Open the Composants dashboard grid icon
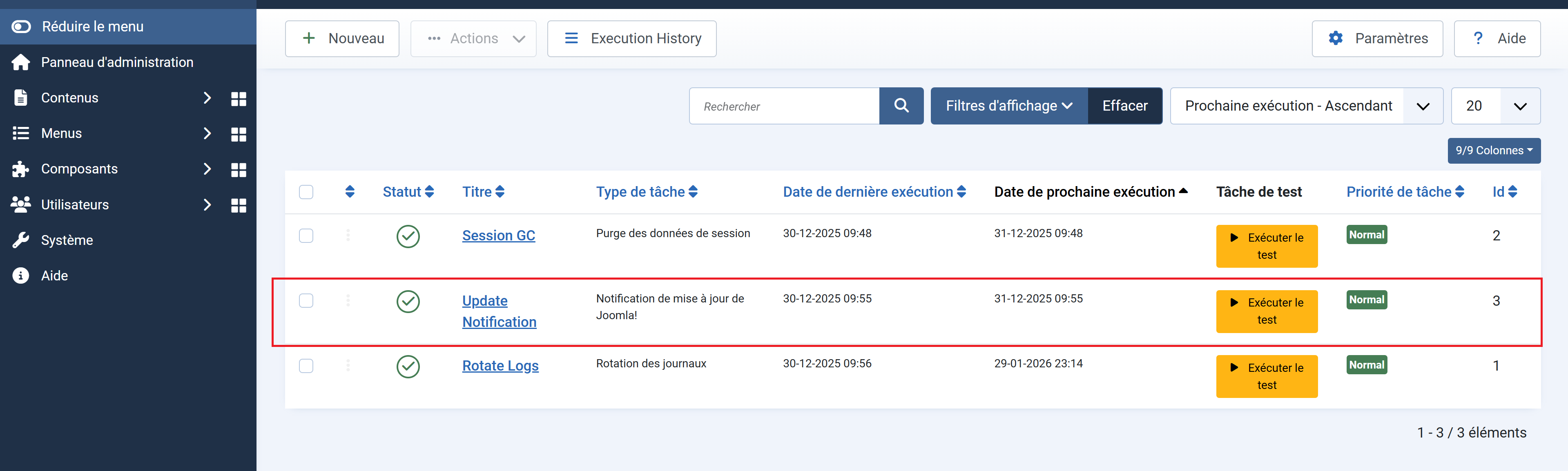Viewport: 1568px width, 471px height. (239, 170)
